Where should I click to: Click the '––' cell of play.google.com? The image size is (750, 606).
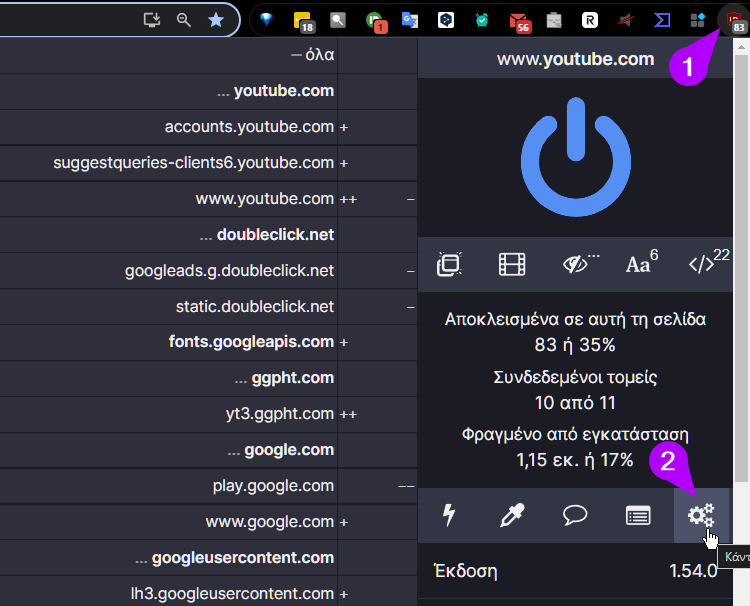tap(377, 486)
